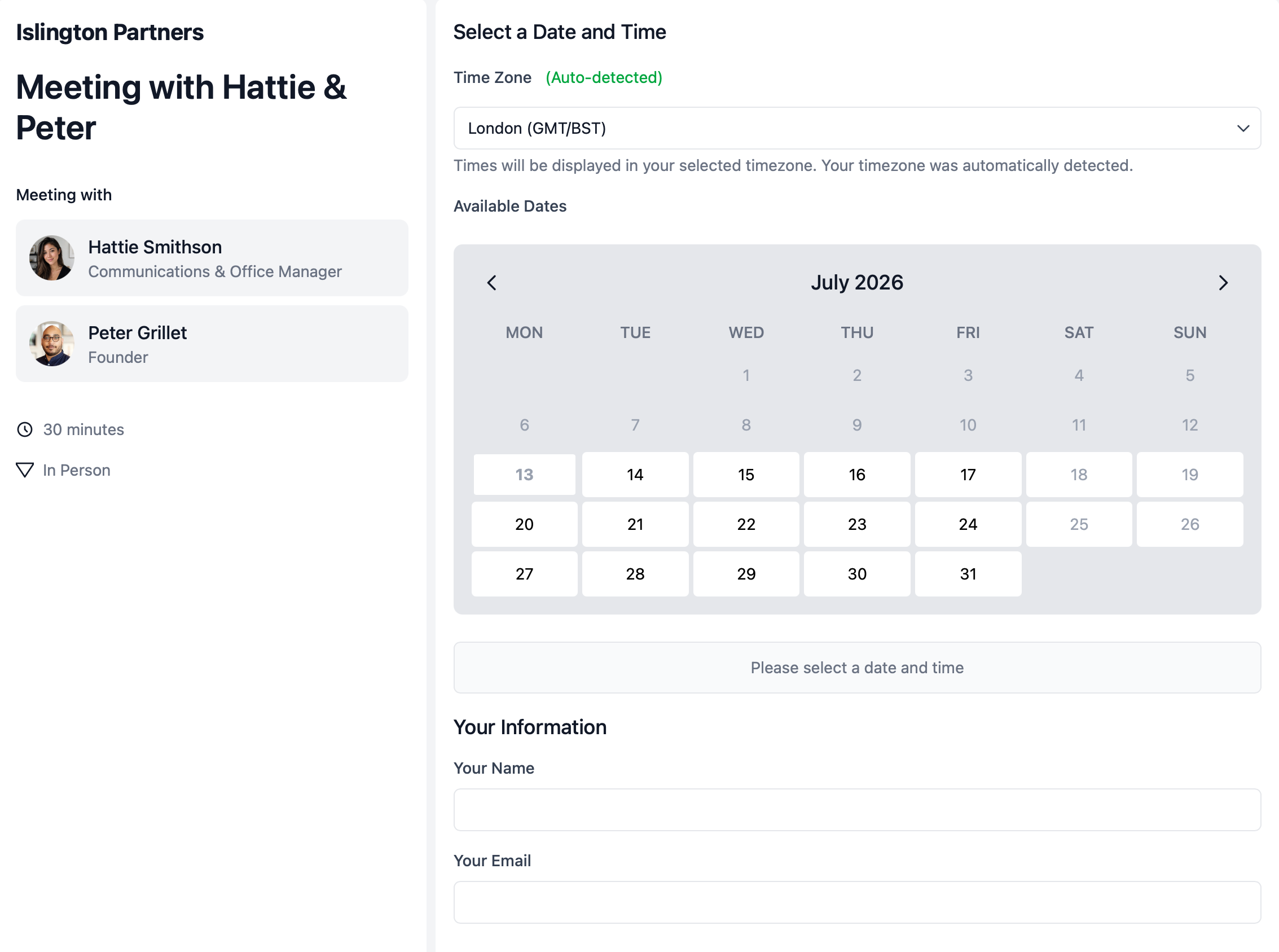Open Peter Grillet's profile photo

click(x=52, y=344)
